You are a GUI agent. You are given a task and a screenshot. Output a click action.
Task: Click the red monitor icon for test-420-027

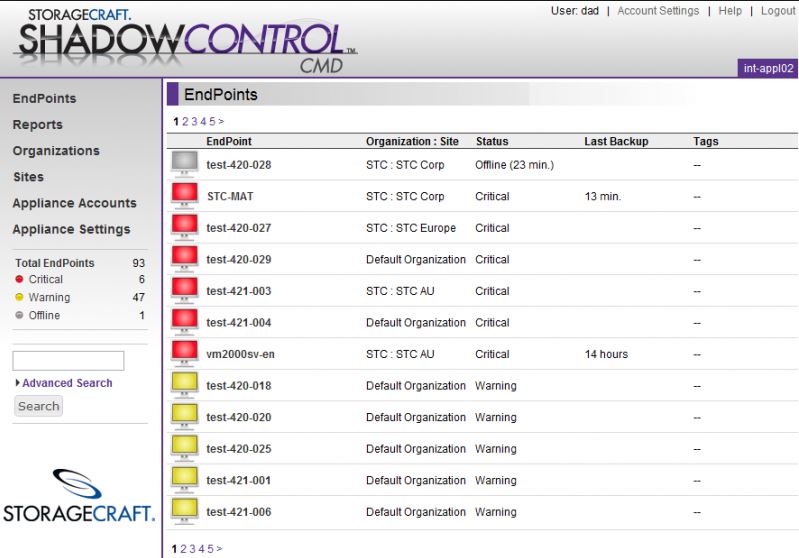pos(184,227)
